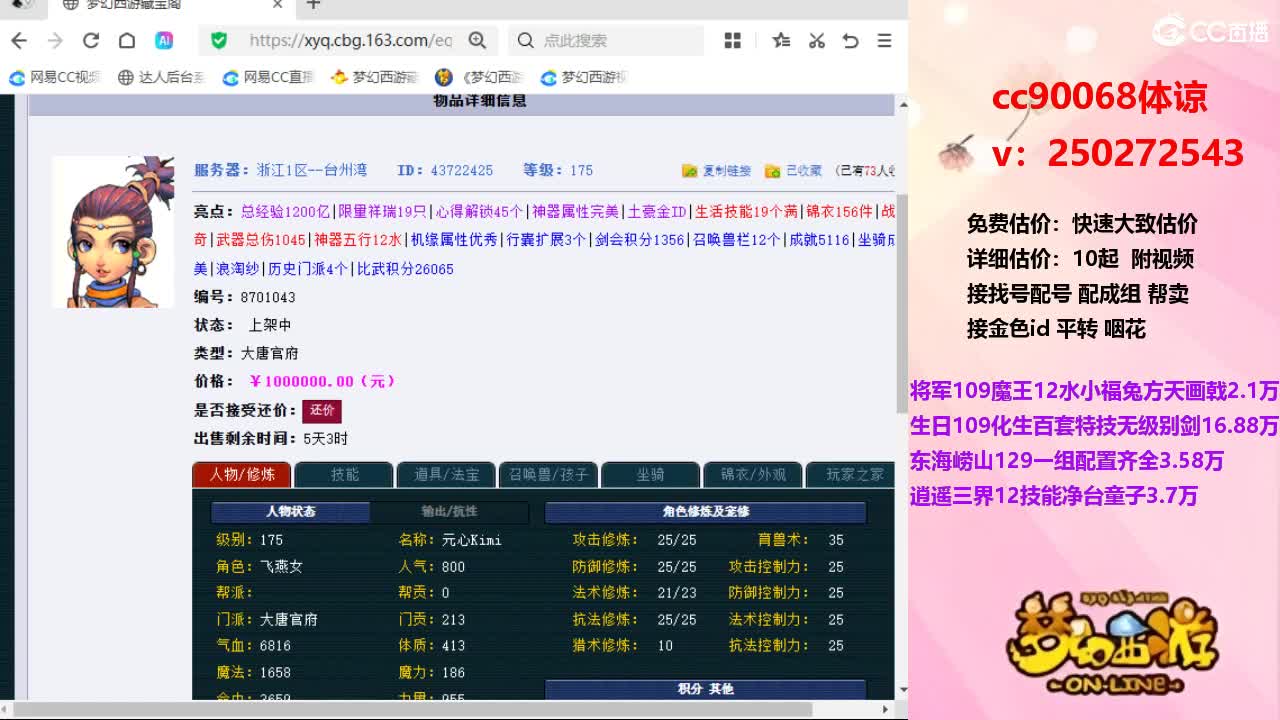Click the zoom magnifier in address bar

(x=477, y=40)
